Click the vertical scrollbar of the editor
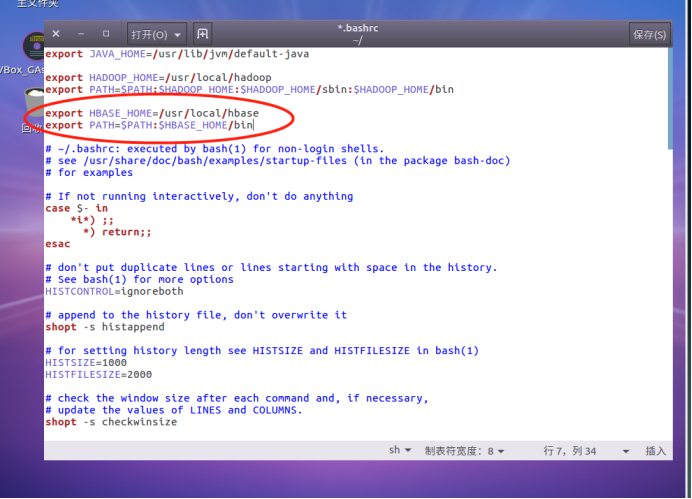 tap(670, 99)
